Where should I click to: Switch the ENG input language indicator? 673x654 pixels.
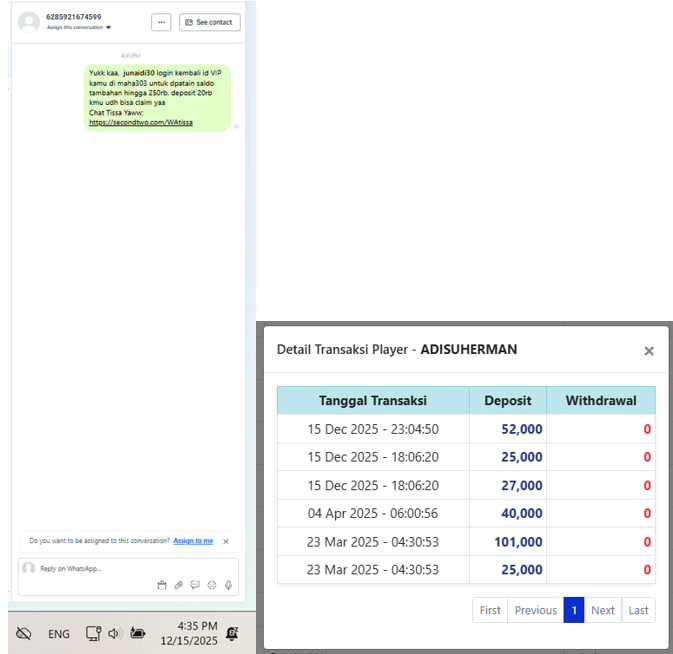(x=59, y=634)
